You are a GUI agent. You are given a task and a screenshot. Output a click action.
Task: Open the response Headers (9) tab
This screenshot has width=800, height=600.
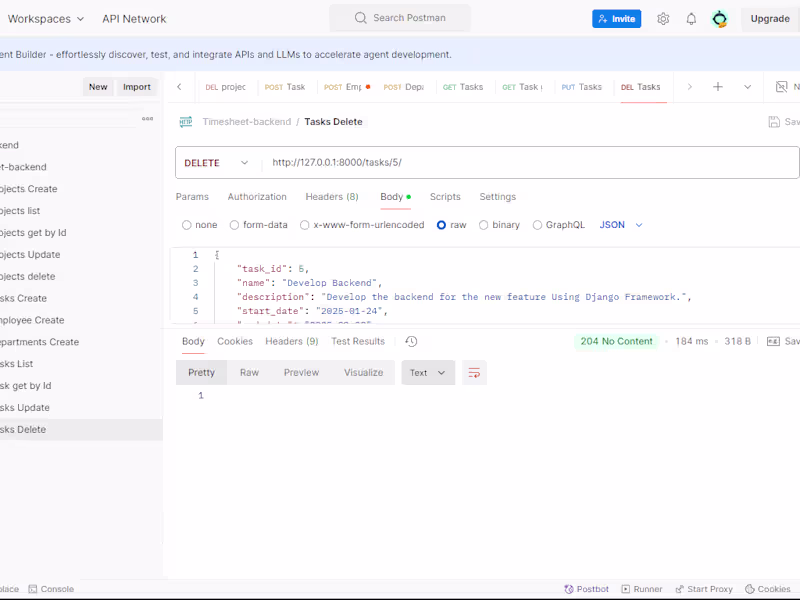(292, 341)
